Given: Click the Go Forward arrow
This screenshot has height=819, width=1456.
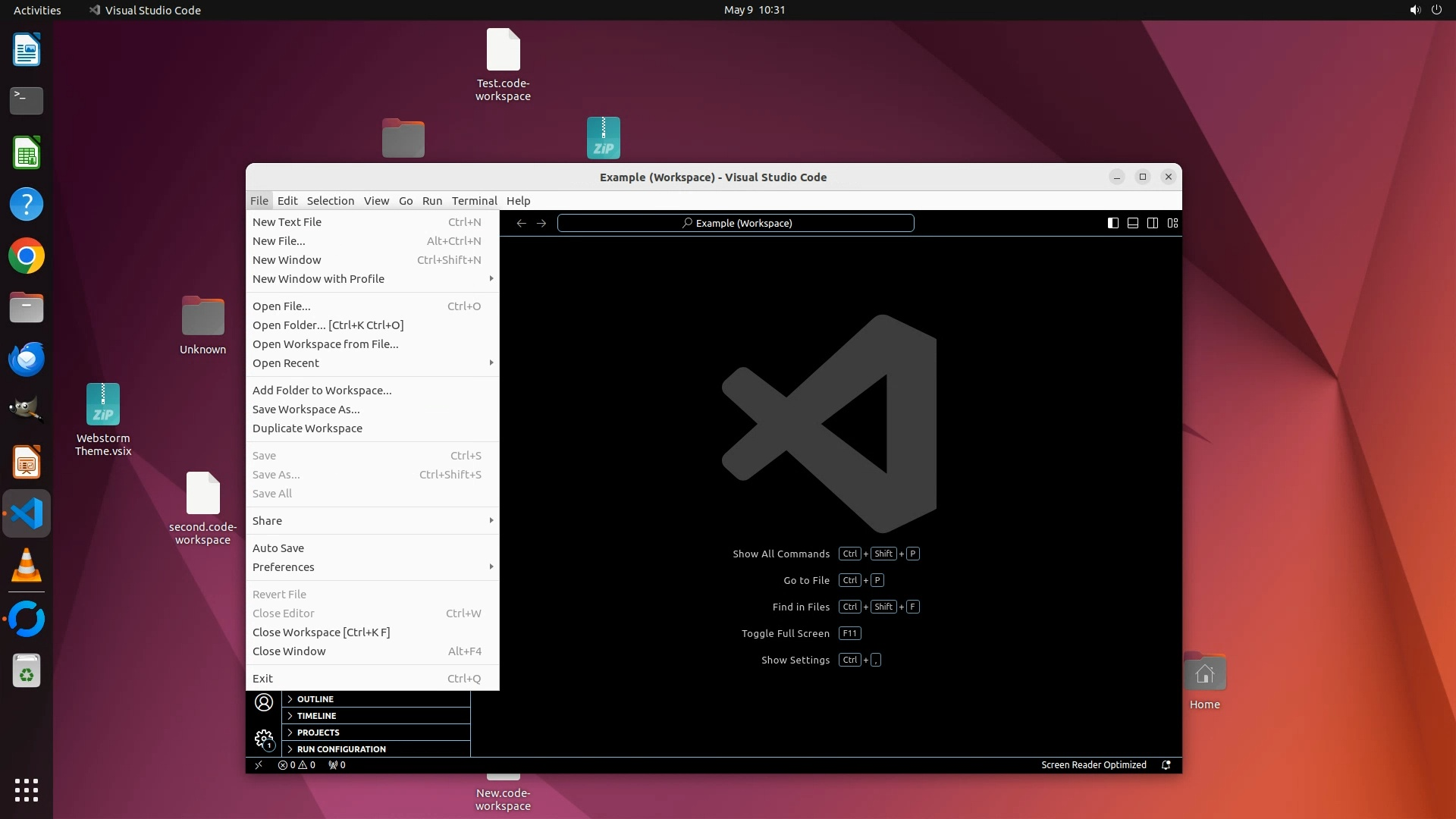Looking at the screenshot, I should (541, 223).
